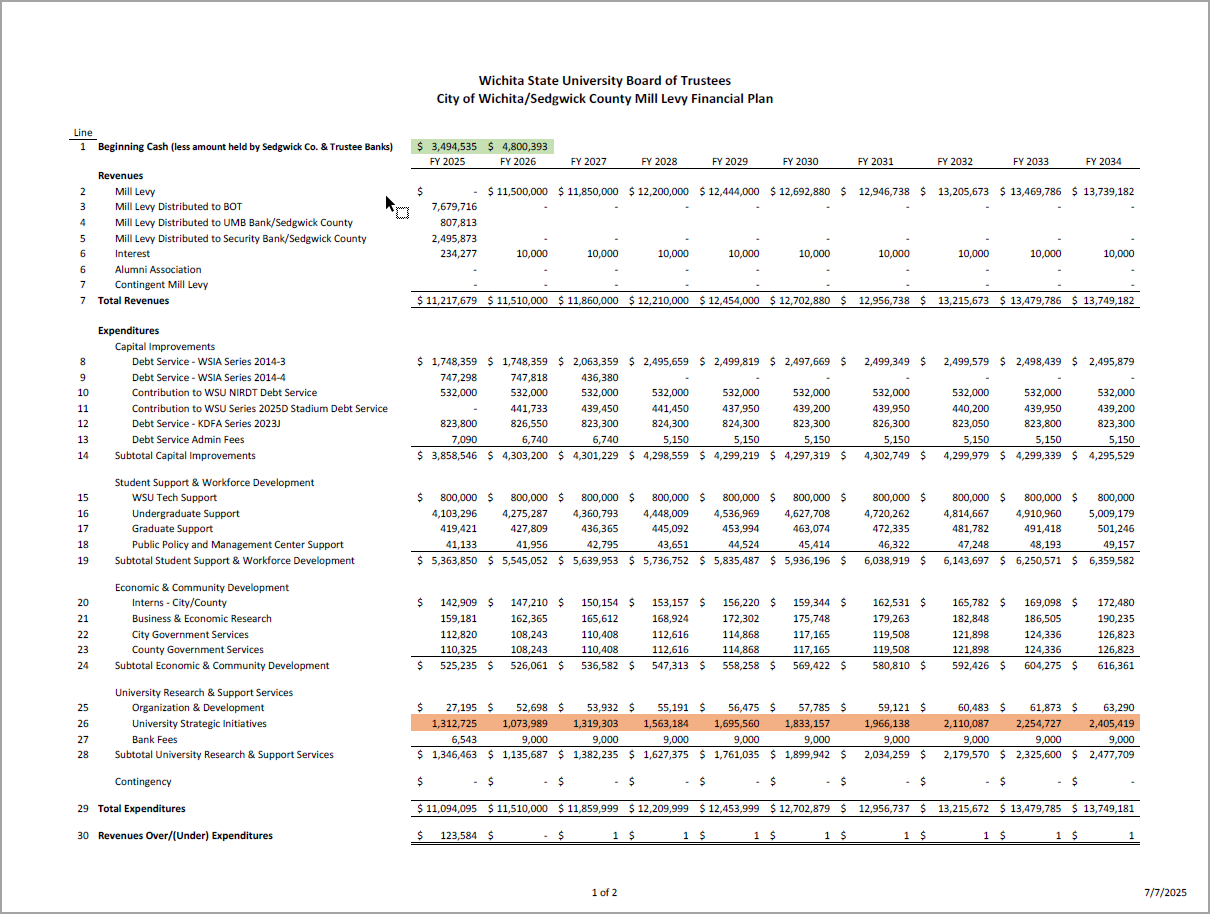Viewport: 1210px width, 914px height.
Task: Click the FY 2026 column header
Action: point(518,161)
